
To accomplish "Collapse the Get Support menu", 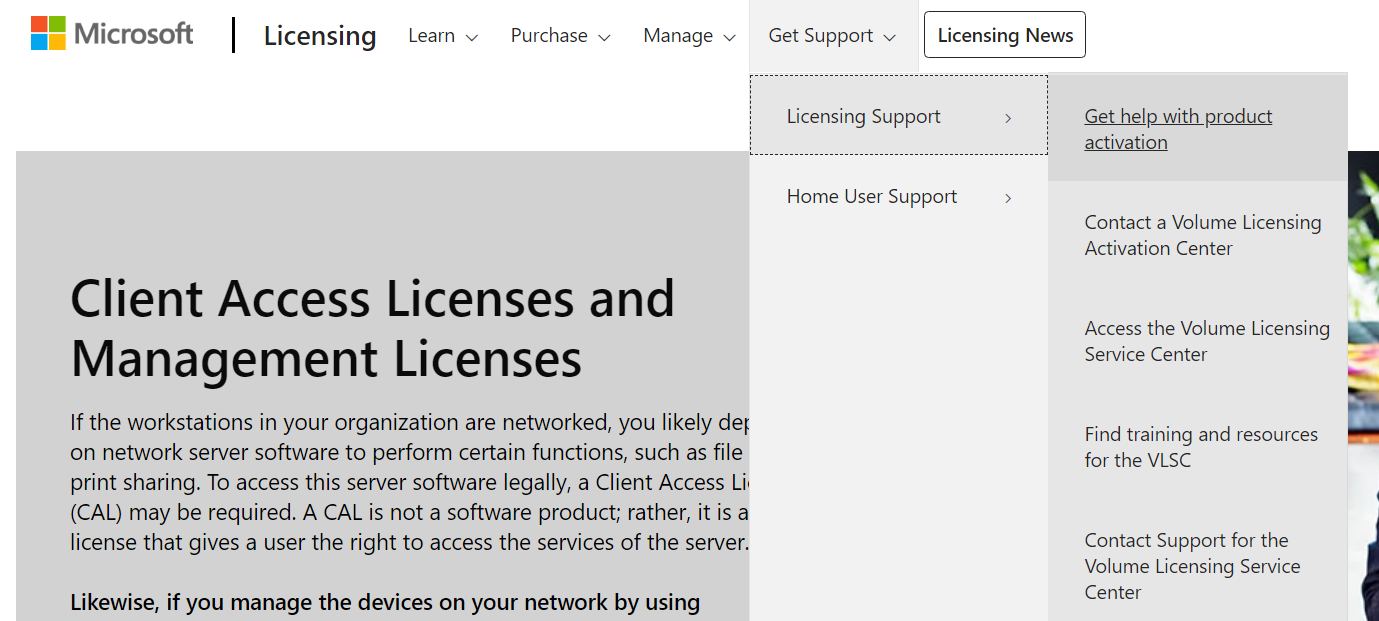I will coord(832,36).
